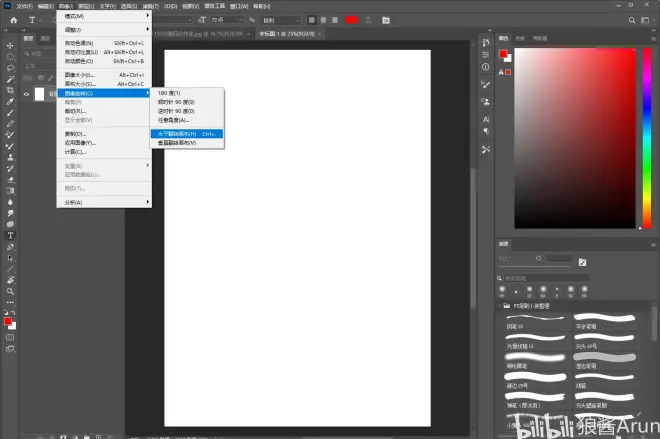
Task: Click the red text color swatch
Action: click(x=351, y=19)
